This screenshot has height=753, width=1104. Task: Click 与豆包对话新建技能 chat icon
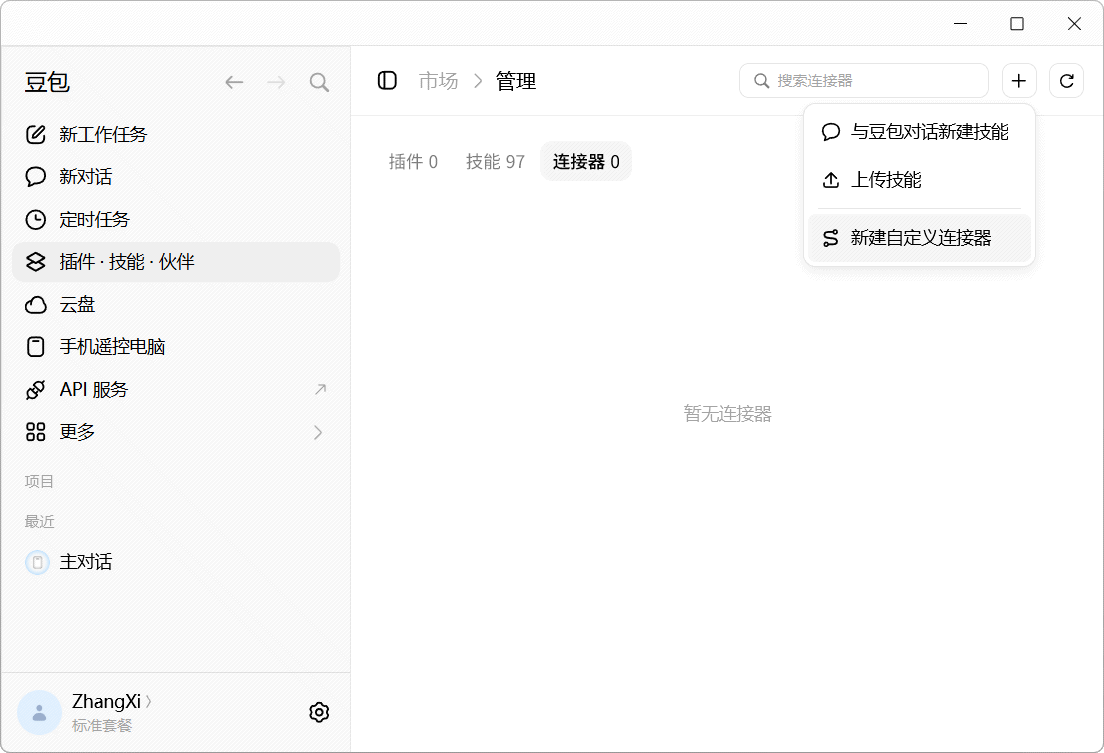(x=831, y=132)
